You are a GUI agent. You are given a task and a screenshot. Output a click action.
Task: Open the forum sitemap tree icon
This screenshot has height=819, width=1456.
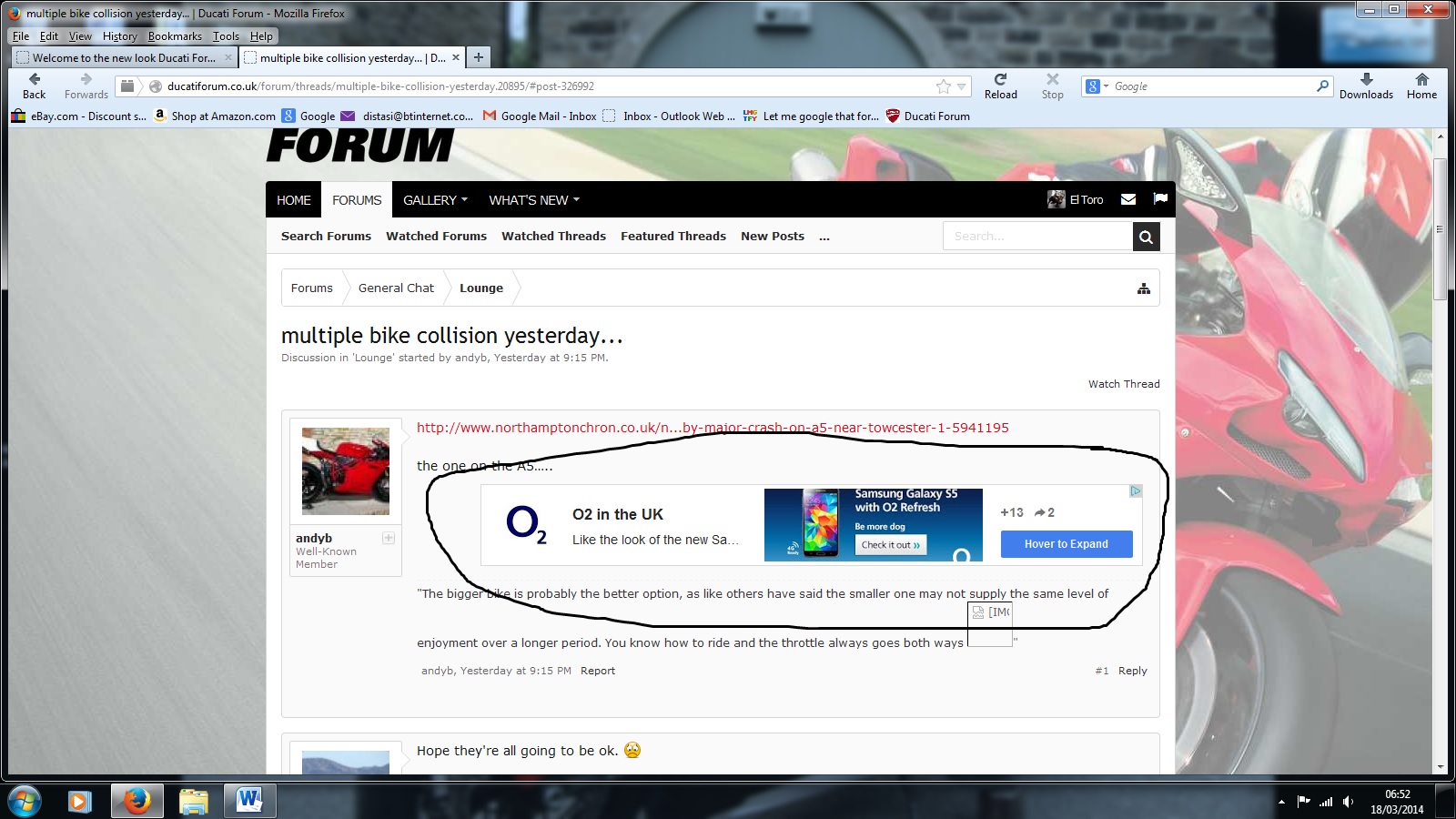coord(1144,288)
